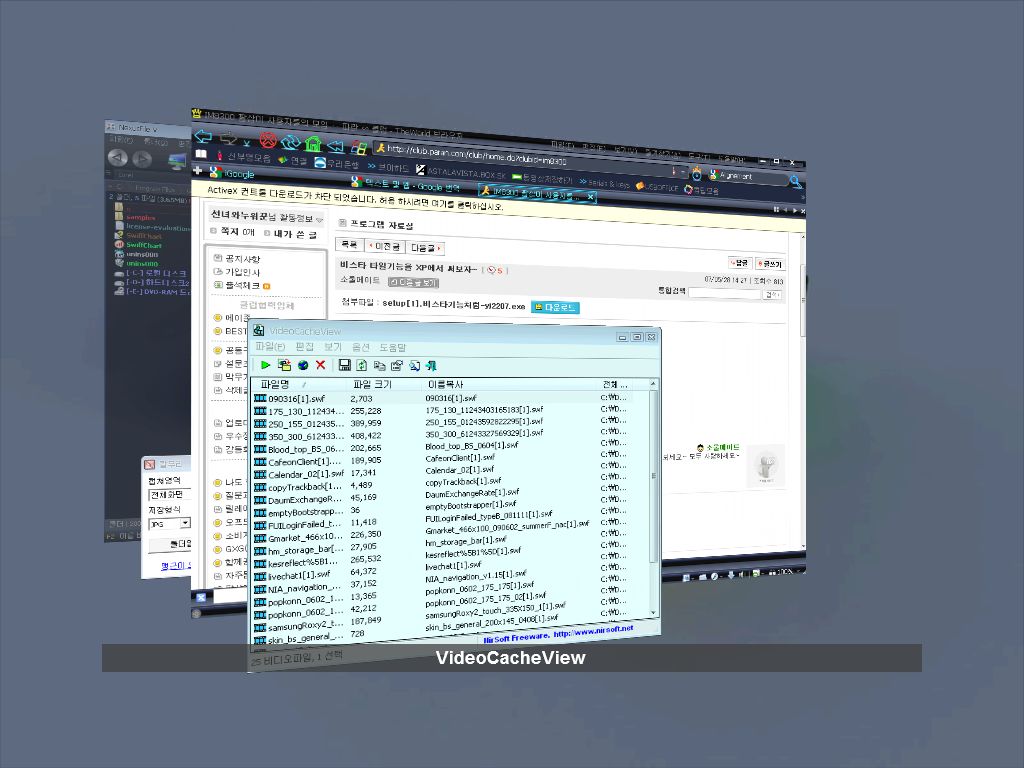Screen dimensions: 1024x768
Task: Click the copy files icon in VideoCacheView
Action: 284,365
